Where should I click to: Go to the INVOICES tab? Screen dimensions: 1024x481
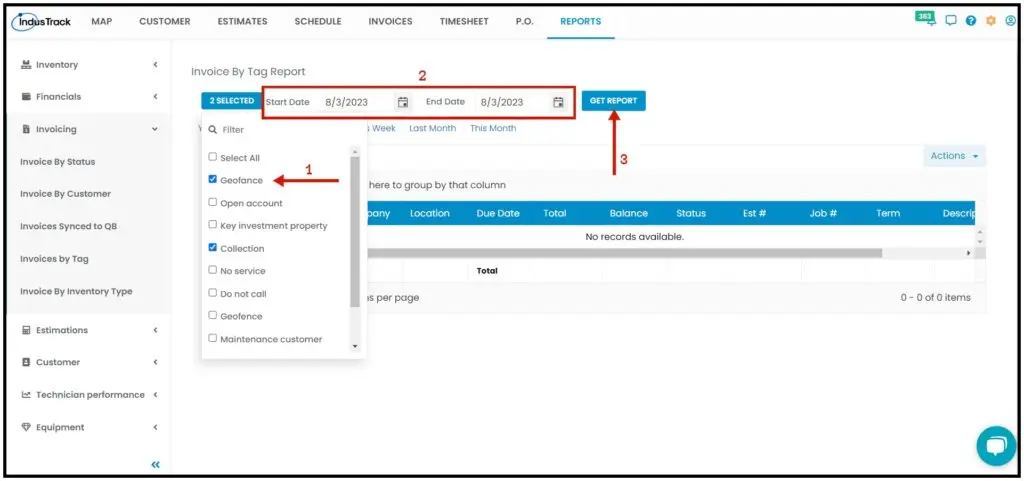391,22
